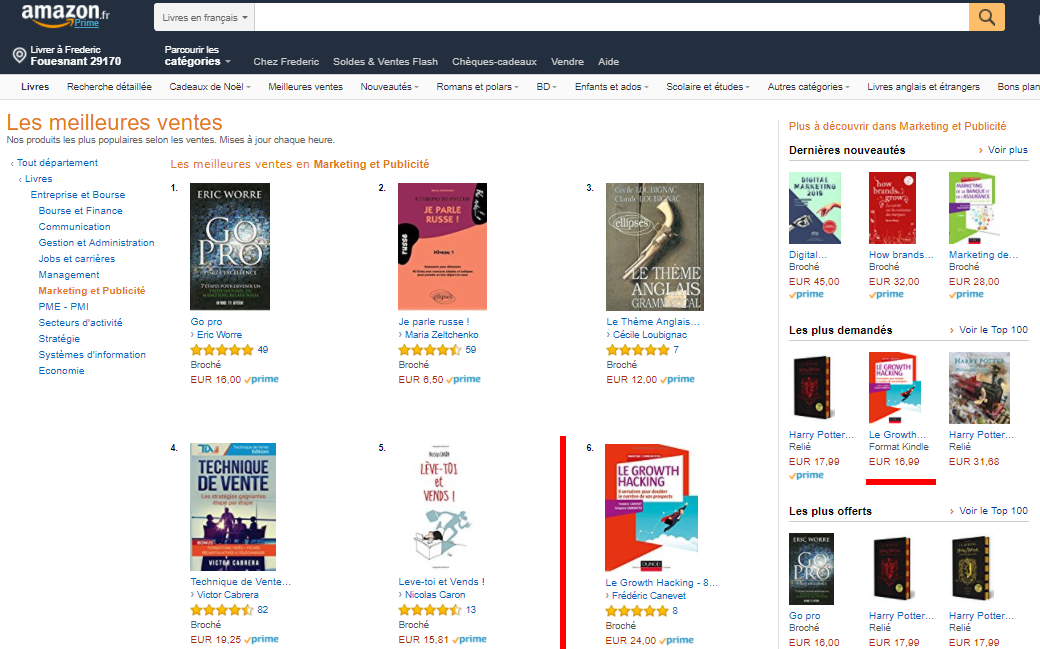This screenshot has height=649, width=1040.
Task: View star ratings for 'Je parle russe !'
Action: 430,350
